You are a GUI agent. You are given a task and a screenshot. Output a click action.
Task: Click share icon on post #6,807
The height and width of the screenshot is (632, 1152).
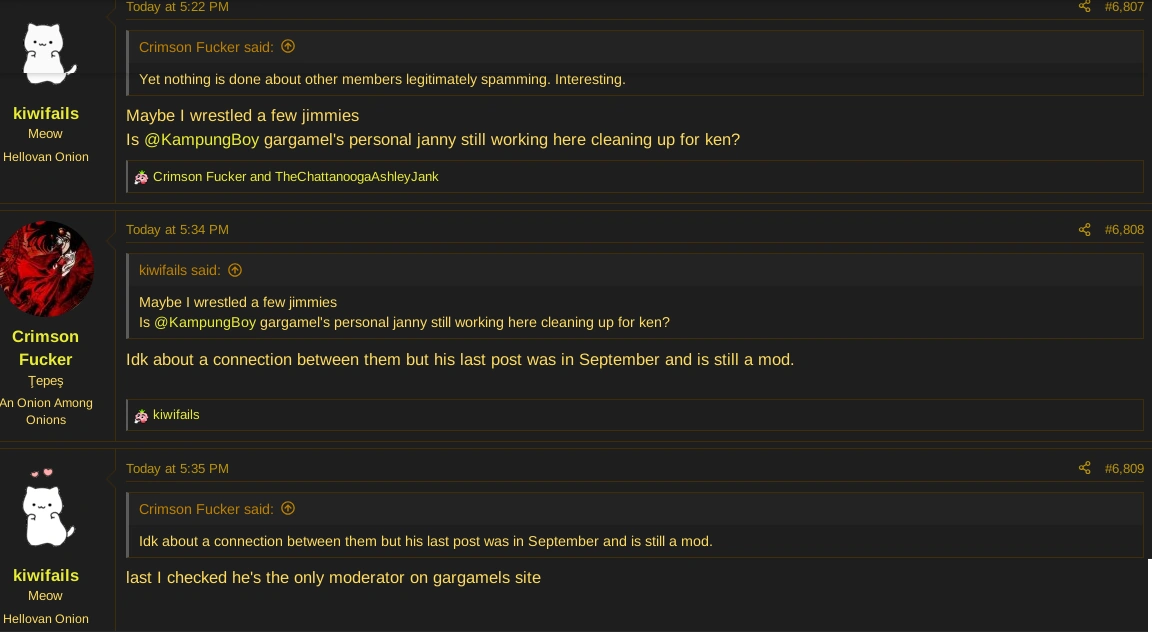coord(1084,7)
